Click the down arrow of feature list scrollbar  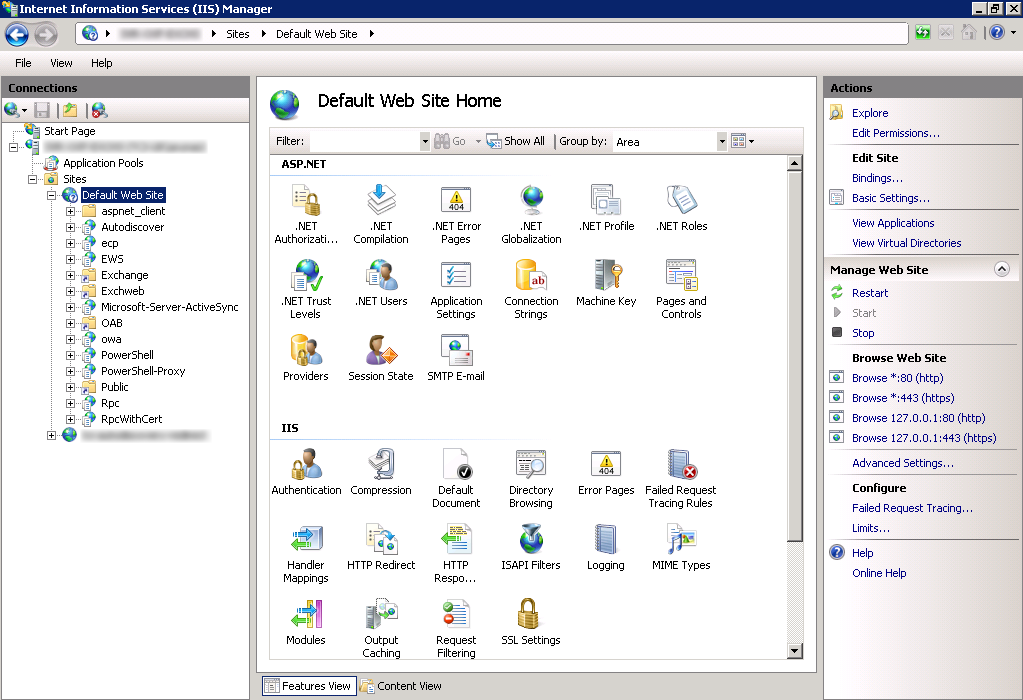[x=794, y=650]
